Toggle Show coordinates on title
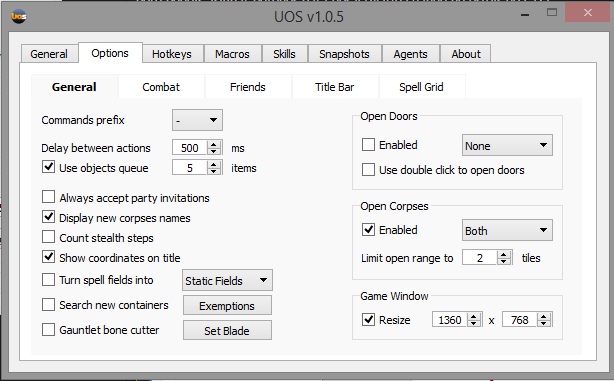 pos(48,256)
